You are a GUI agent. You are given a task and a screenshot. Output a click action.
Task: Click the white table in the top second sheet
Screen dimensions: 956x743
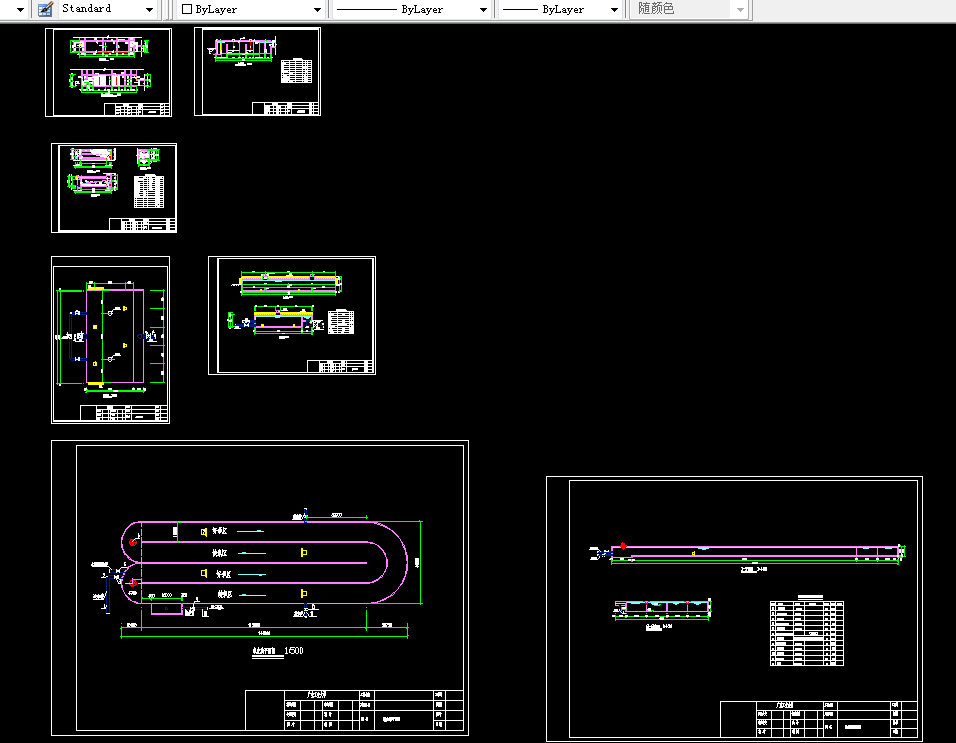296,71
